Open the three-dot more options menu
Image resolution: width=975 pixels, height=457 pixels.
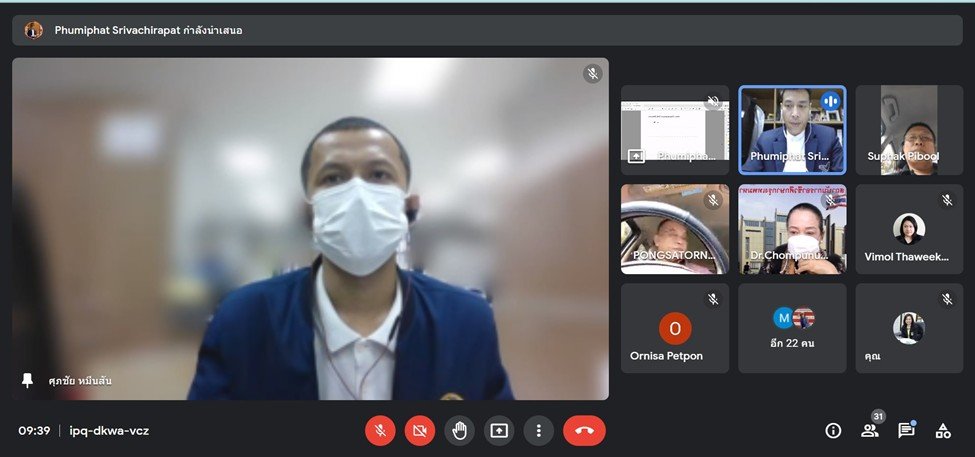click(x=538, y=430)
